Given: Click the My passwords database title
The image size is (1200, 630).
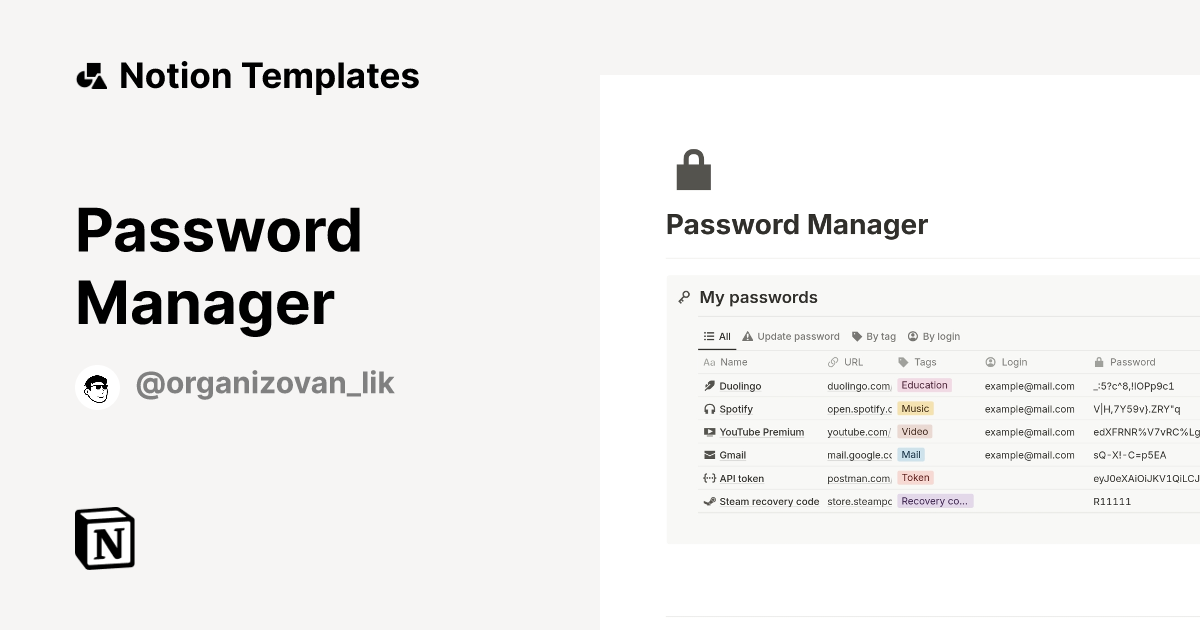Looking at the screenshot, I should (x=758, y=296).
